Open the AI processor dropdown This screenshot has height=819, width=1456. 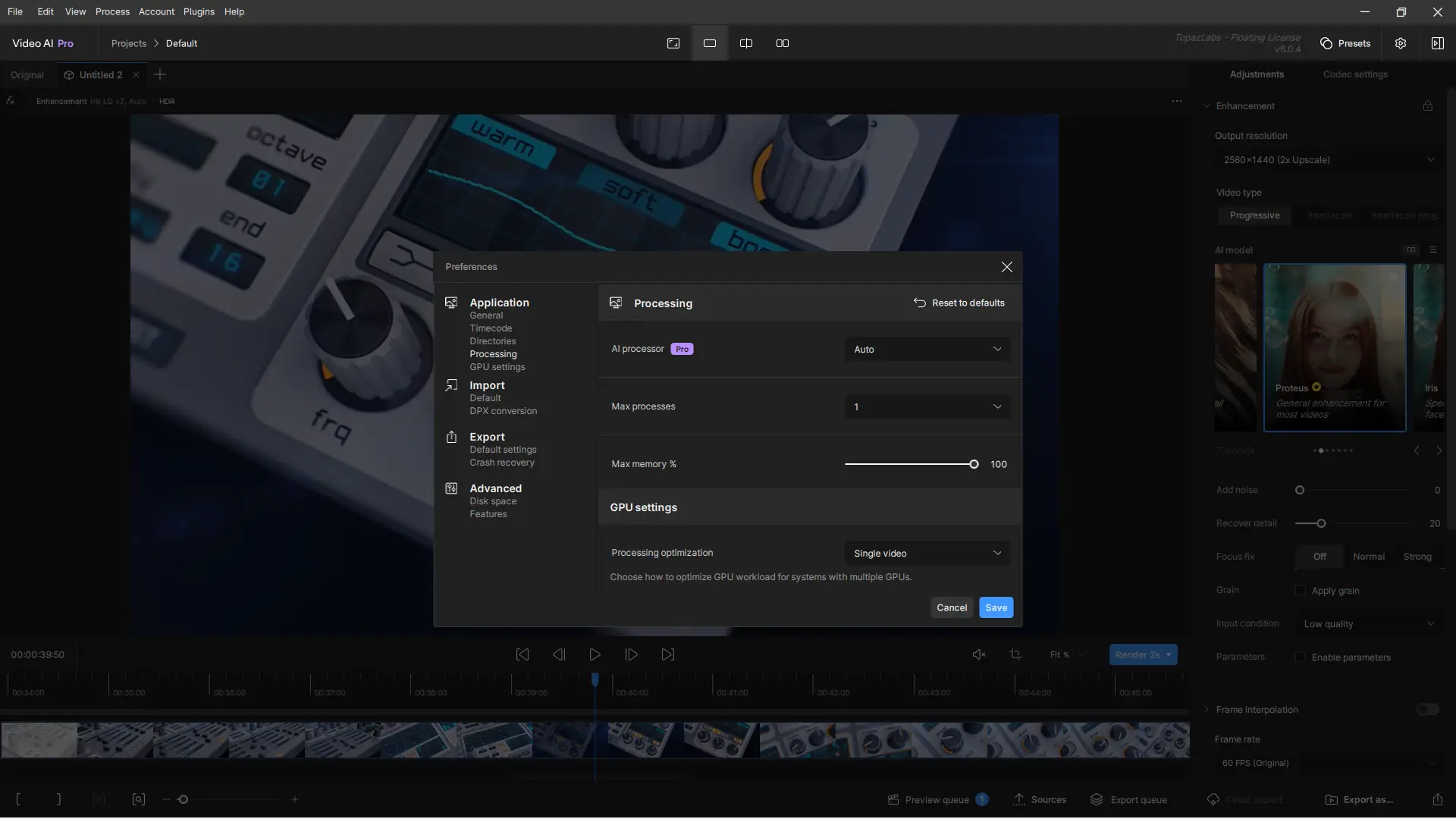tap(927, 350)
